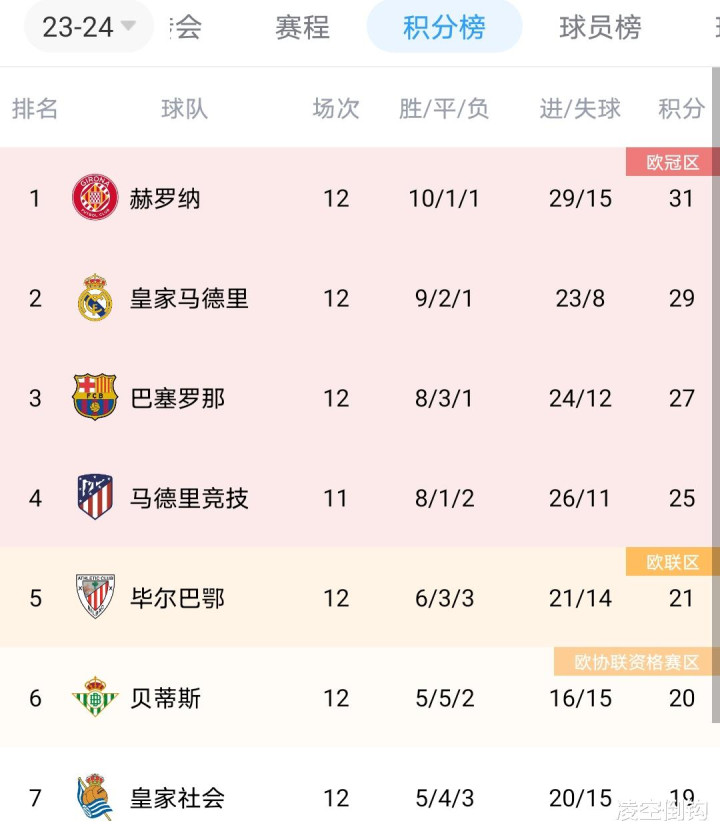Click the Real Madrid crest icon
Screen dimensions: 720x837
(x=95, y=297)
